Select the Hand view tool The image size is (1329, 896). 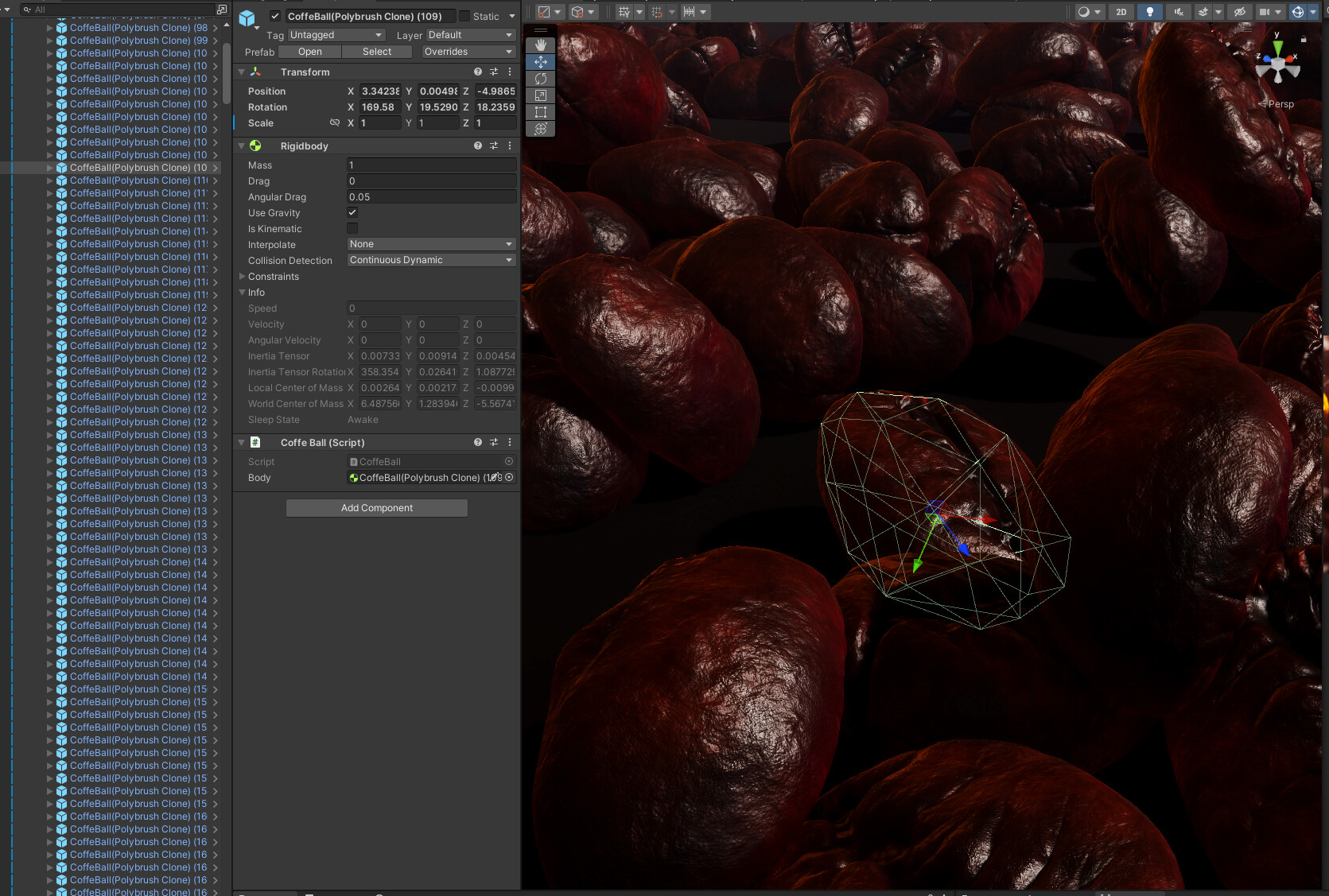click(x=541, y=45)
